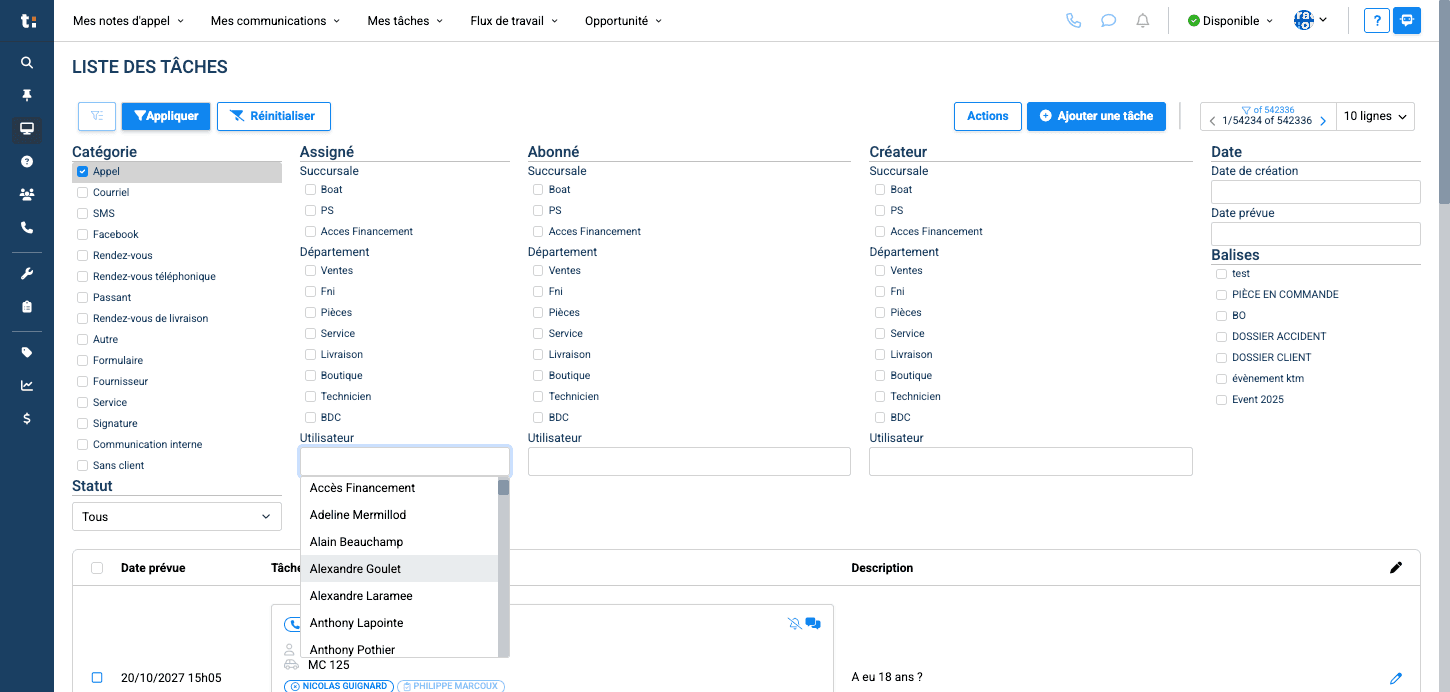Screen dimensions: 1450x692
Task: Open the wrench tools sidebar icon
Action: (x=27, y=274)
